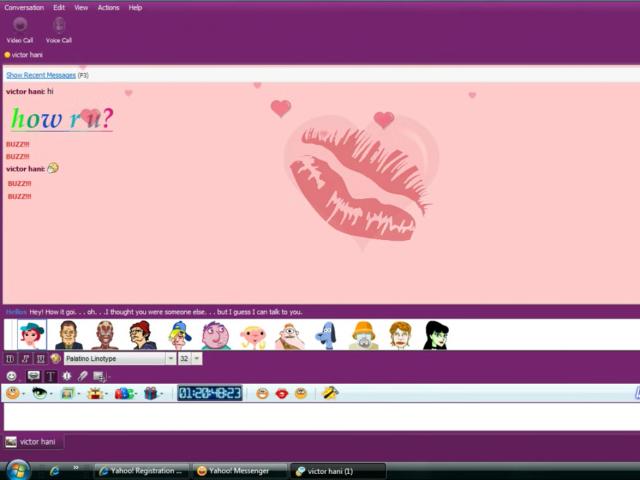Toggle underline text formatting

40,358
